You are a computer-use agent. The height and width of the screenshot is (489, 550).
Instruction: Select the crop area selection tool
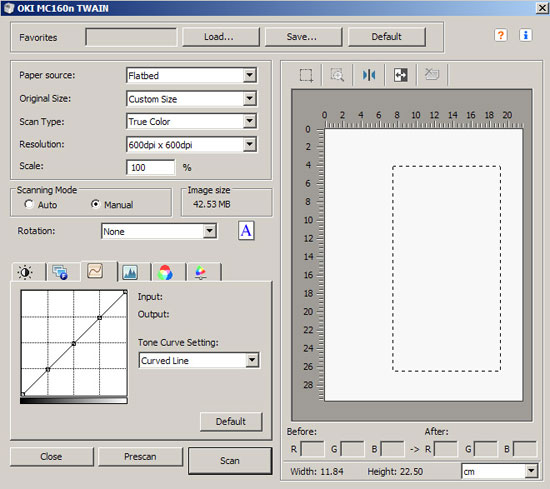click(x=306, y=75)
